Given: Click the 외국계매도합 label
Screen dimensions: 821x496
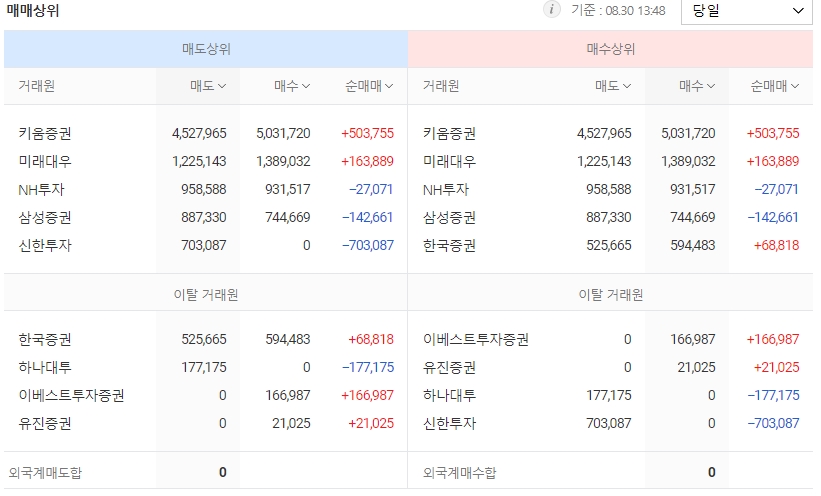Looking at the screenshot, I should (45, 473).
